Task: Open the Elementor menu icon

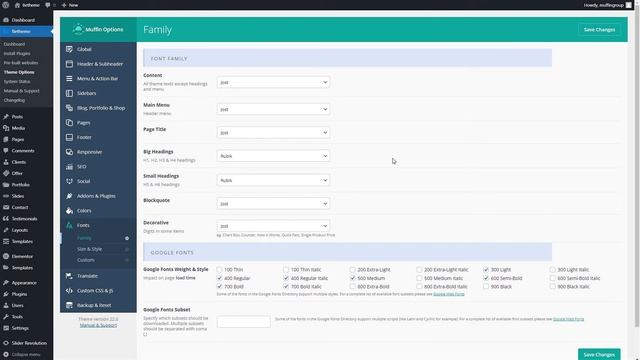Action: 6,256
